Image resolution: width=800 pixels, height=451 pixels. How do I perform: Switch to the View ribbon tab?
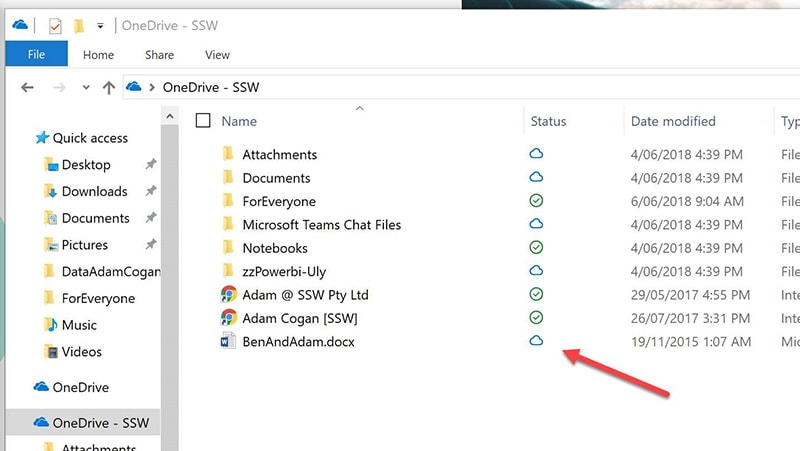[217, 55]
